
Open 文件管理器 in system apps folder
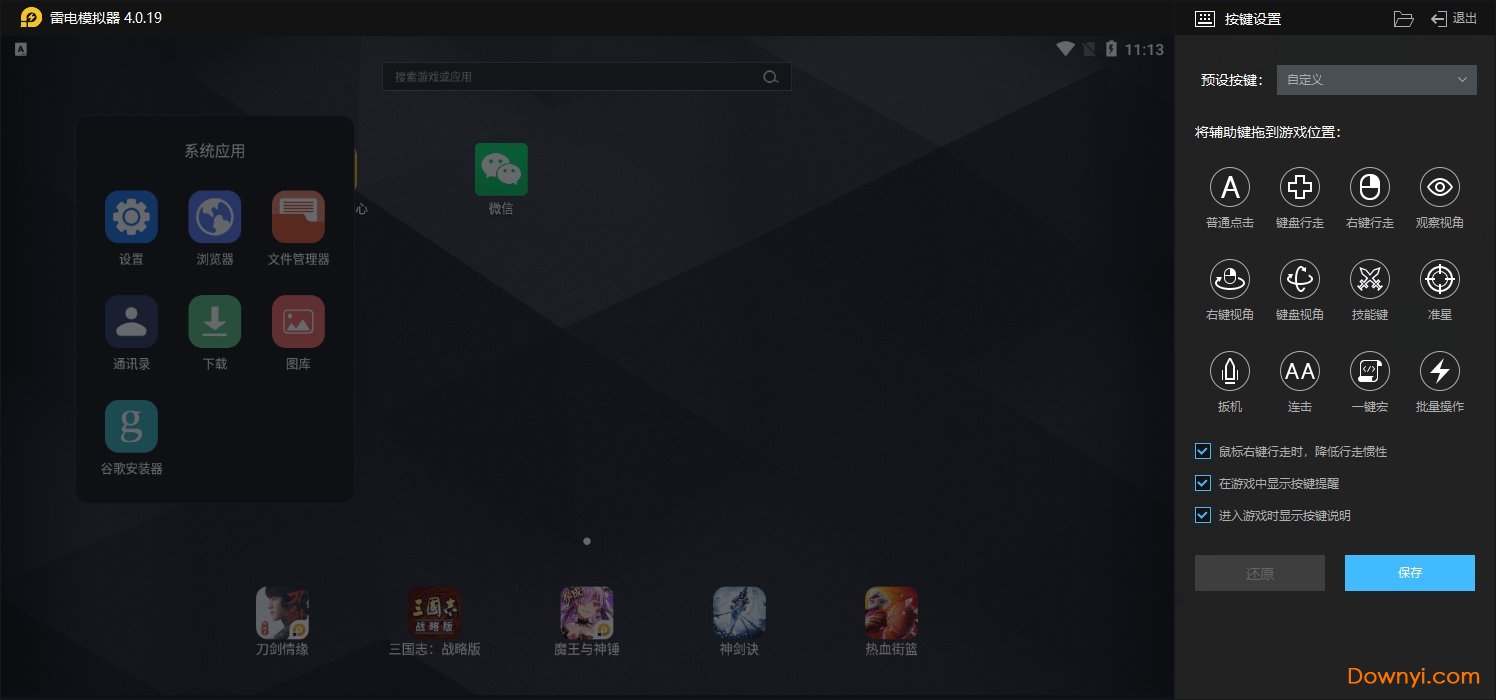pos(298,217)
